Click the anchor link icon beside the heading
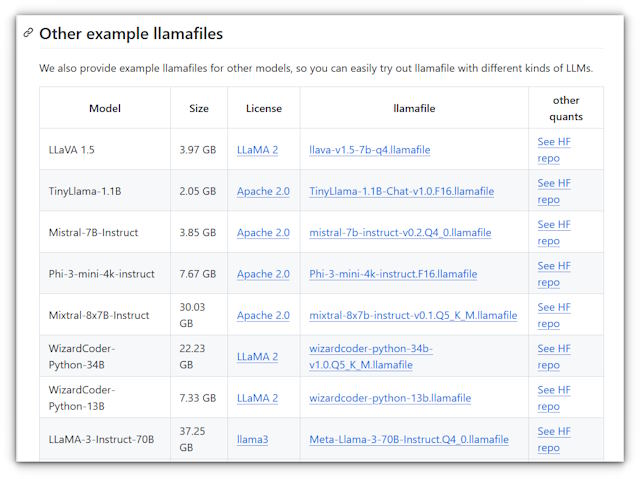 (x=28, y=34)
